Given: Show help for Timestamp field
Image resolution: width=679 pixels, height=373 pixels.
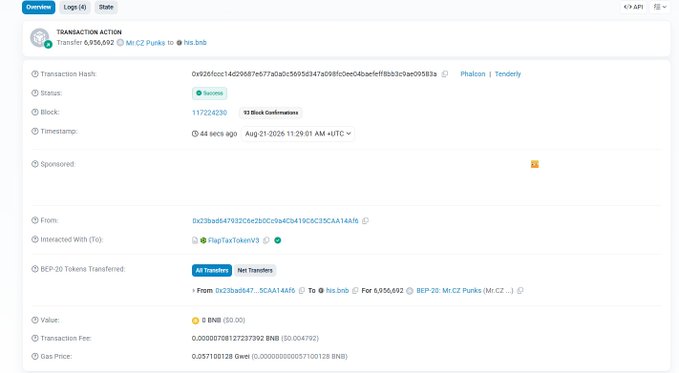Looking at the screenshot, I should [x=35, y=131].
